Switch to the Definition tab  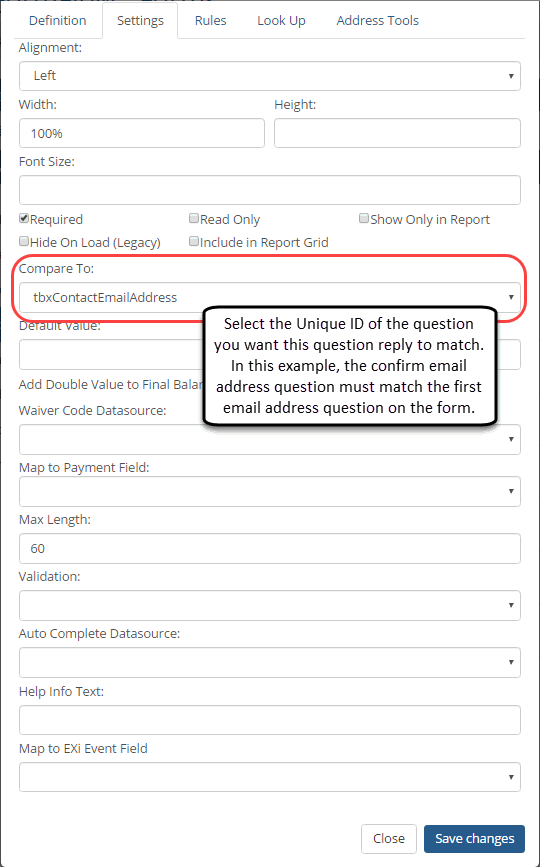point(57,20)
